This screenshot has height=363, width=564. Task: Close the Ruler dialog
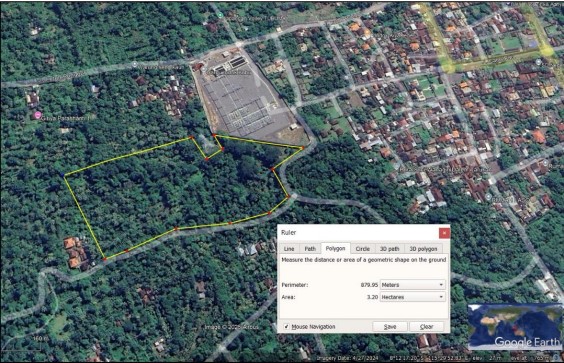coord(444,233)
